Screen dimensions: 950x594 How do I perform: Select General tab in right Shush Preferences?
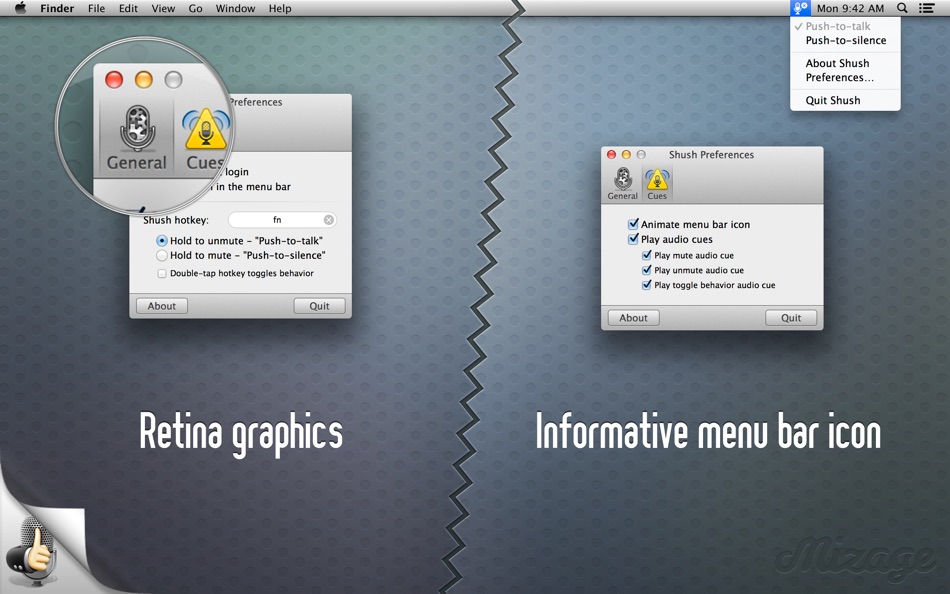(622, 184)
